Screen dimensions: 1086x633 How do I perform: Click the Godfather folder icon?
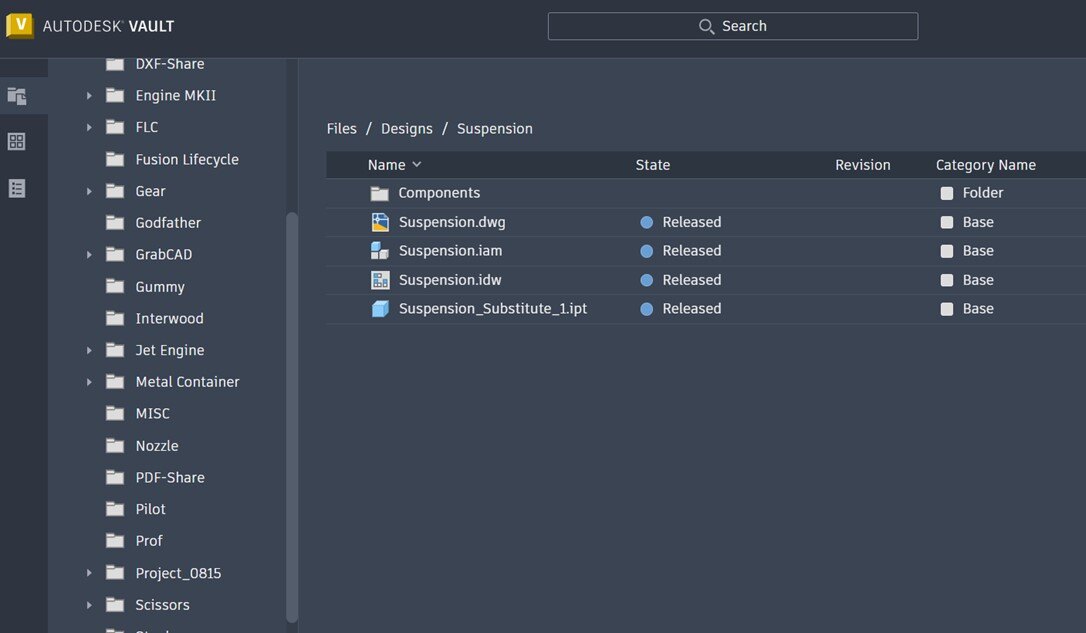115,222
